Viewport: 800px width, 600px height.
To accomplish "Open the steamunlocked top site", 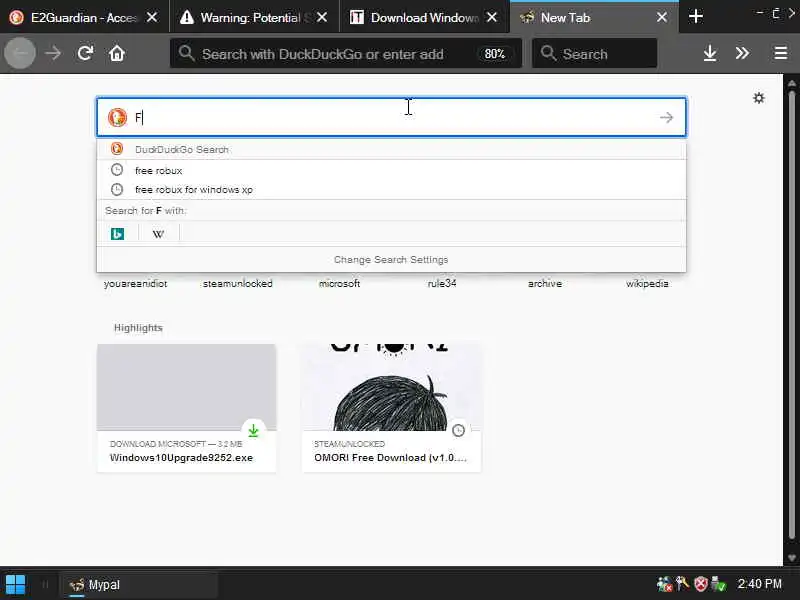I will [238, 284].
